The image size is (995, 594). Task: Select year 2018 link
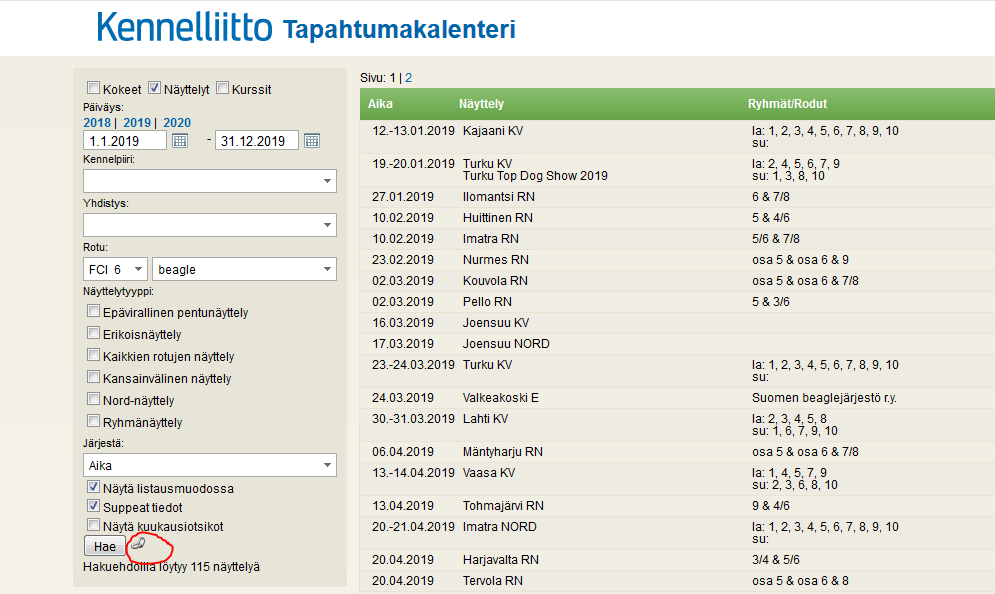pos(97,122)
